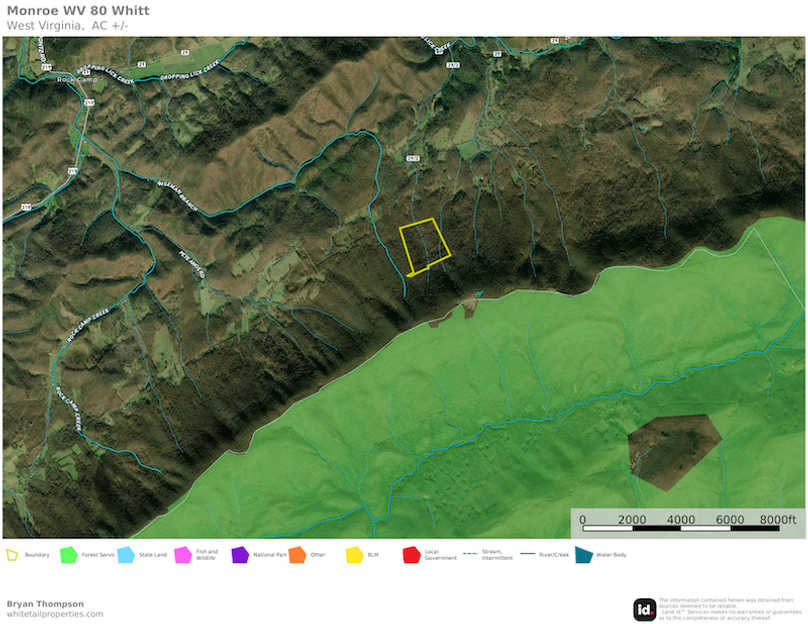The width and height of the screenshot is (808, 624).
Task: Click the yellow BLM legend icon
Action: click(x=354, y=554)
